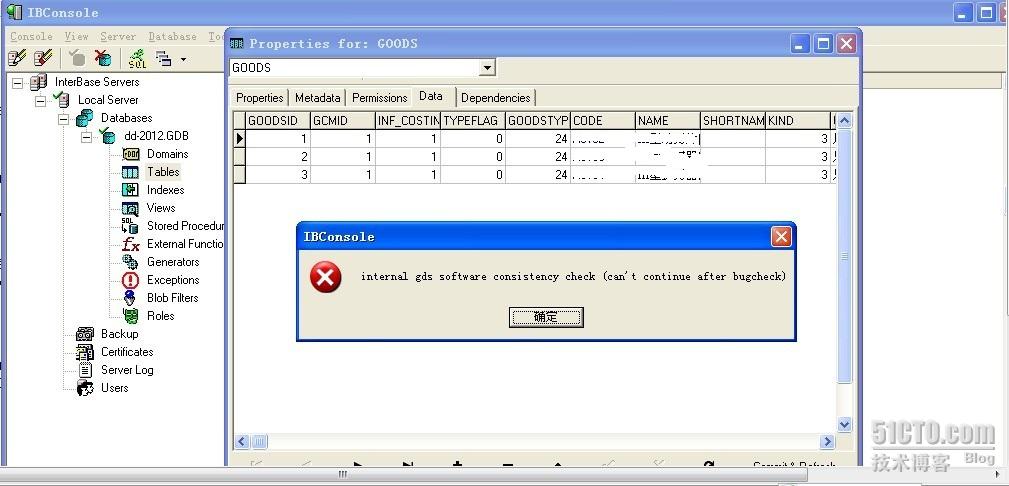The image size is (1009, 486).
Task: Click the CODE column header
Action: point(603,120)
